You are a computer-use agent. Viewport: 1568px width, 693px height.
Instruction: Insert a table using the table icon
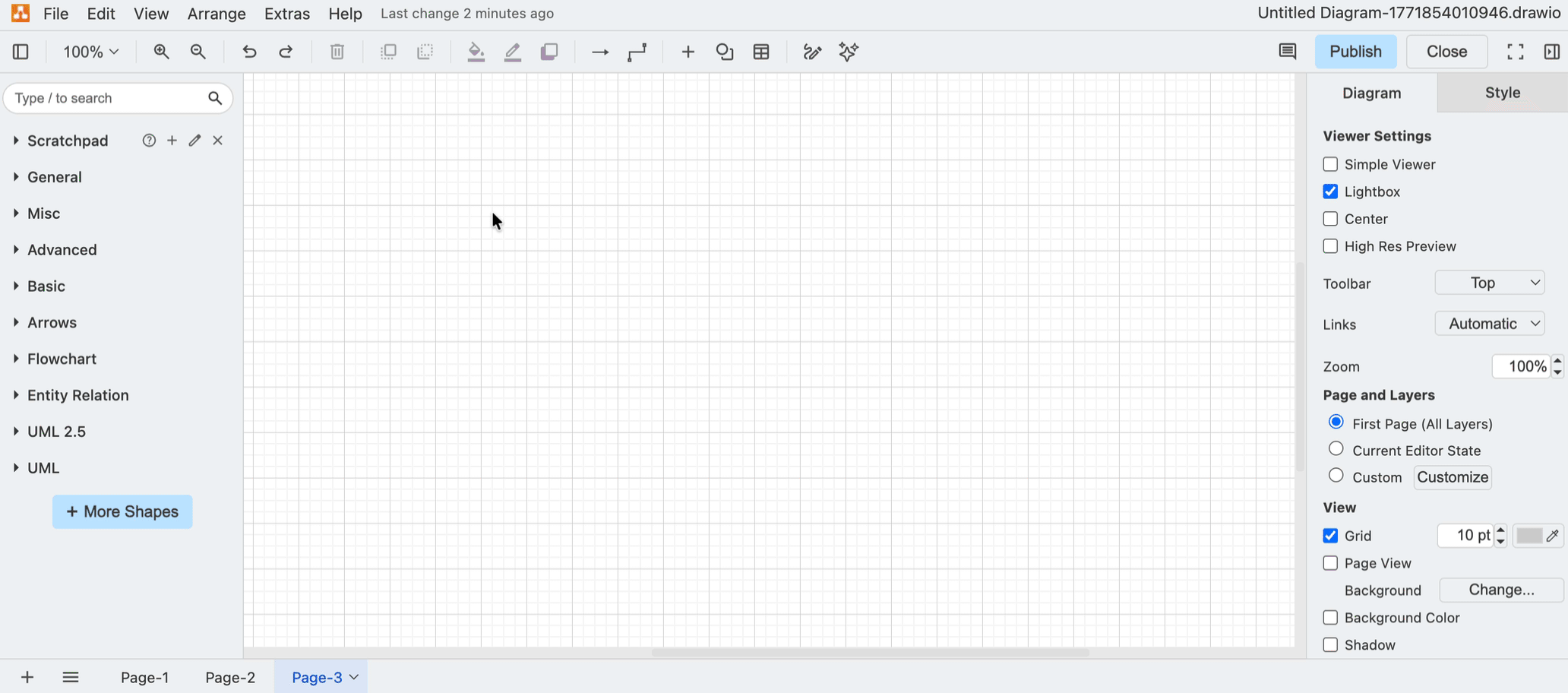(x=761, y=52)
